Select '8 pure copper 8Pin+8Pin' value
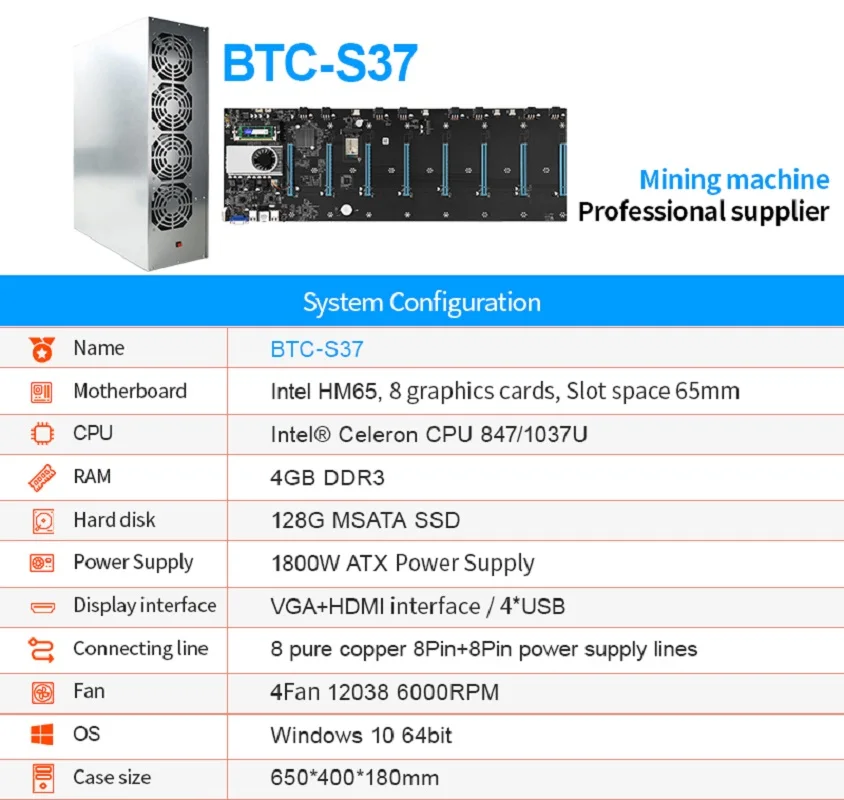The image size is (844, 800). [484, 650]
